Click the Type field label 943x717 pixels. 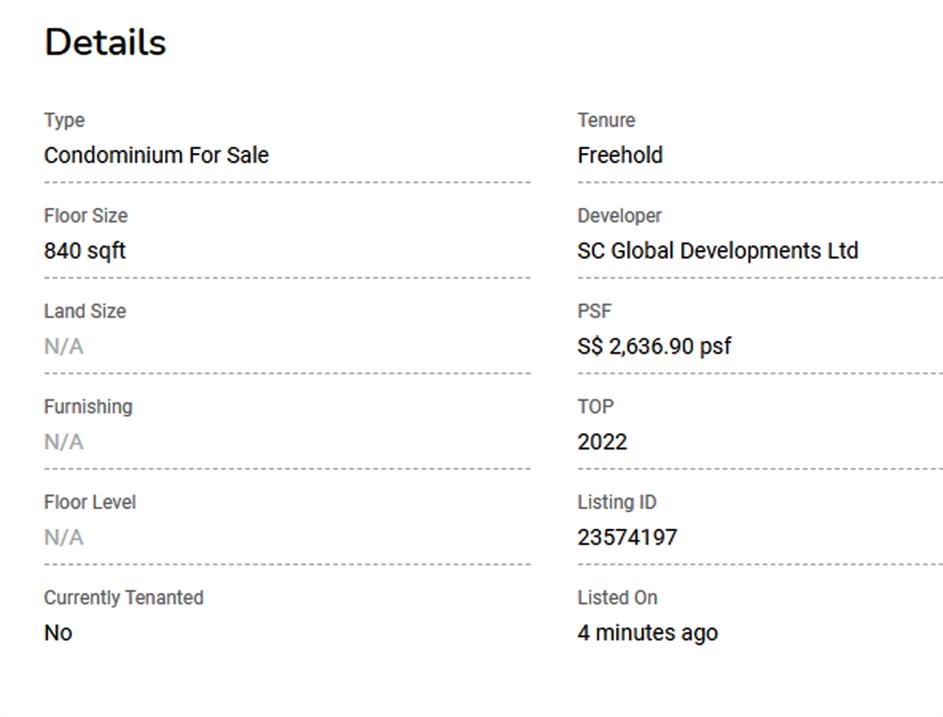[x=64, y=120]
